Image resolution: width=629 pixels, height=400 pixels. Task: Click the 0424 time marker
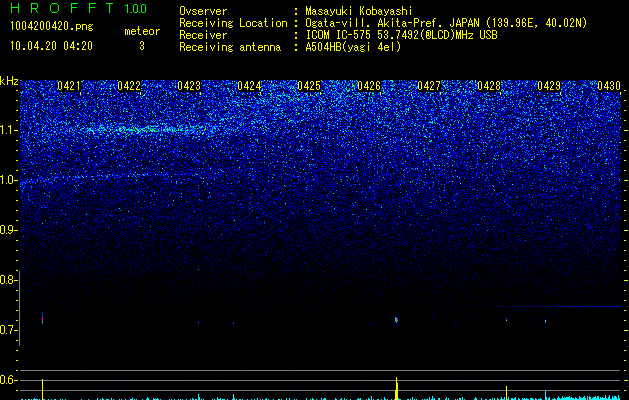point(249,85)
